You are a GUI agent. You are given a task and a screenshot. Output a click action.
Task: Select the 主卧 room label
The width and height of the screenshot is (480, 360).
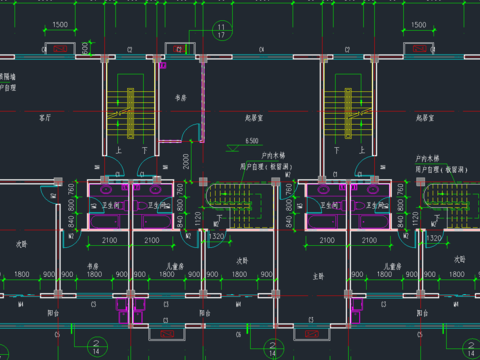coord(318,276)
